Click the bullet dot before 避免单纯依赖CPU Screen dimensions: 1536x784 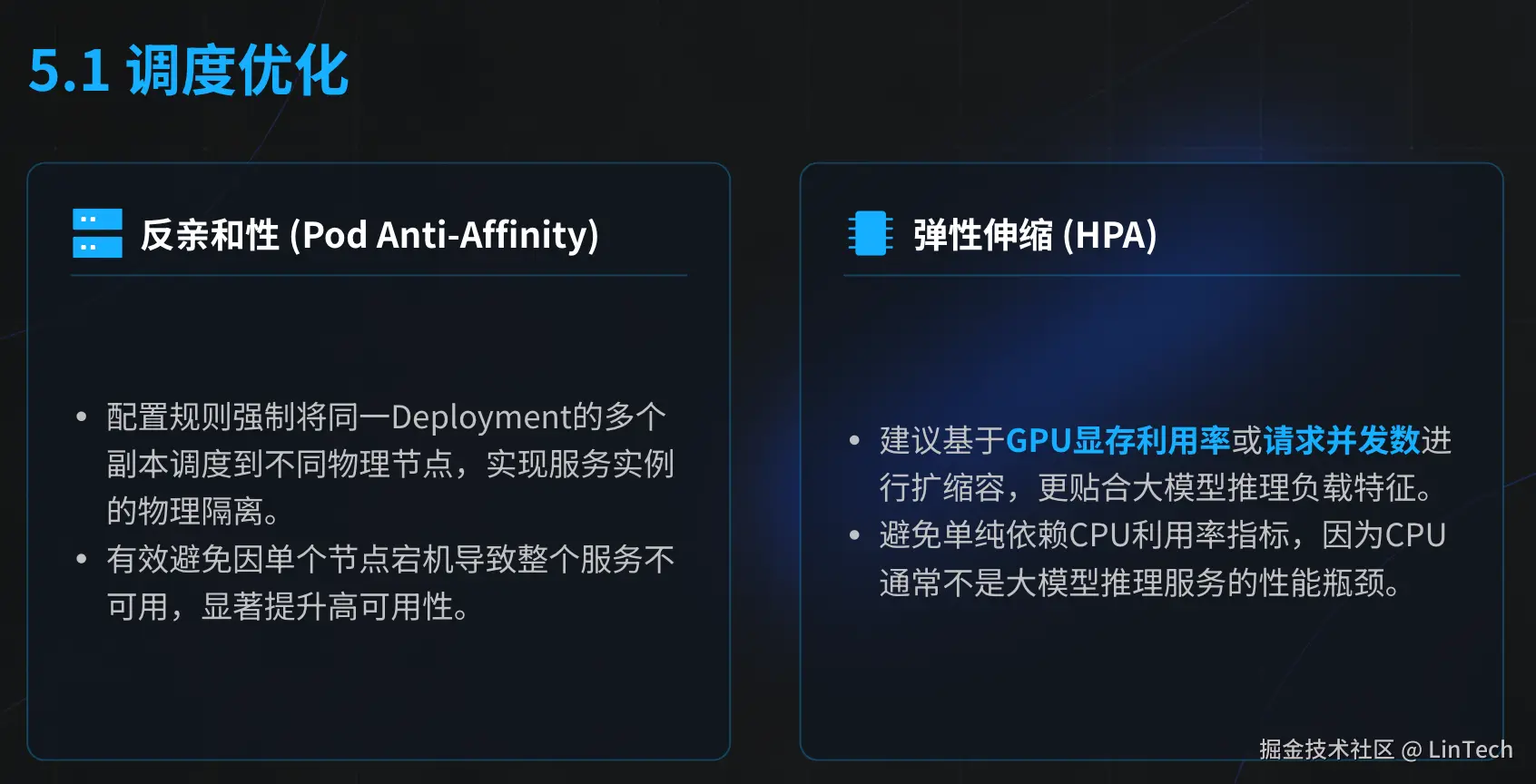(854, 535)
